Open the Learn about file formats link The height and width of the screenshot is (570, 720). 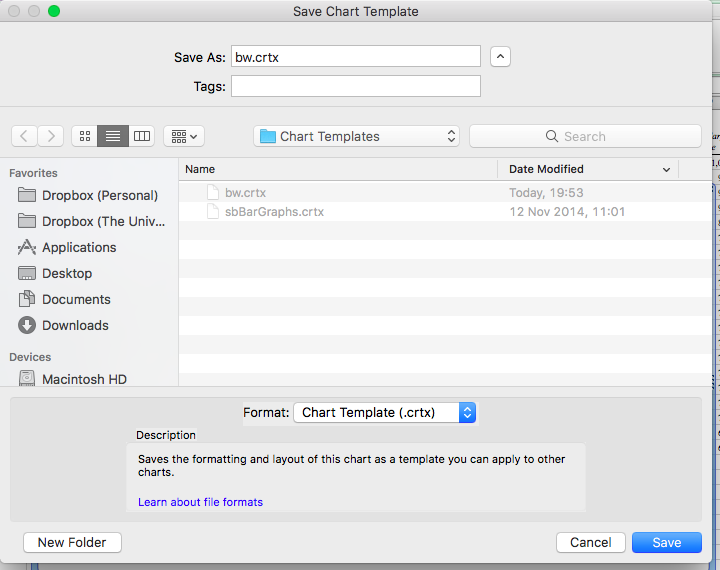click(x=200, y=502)
